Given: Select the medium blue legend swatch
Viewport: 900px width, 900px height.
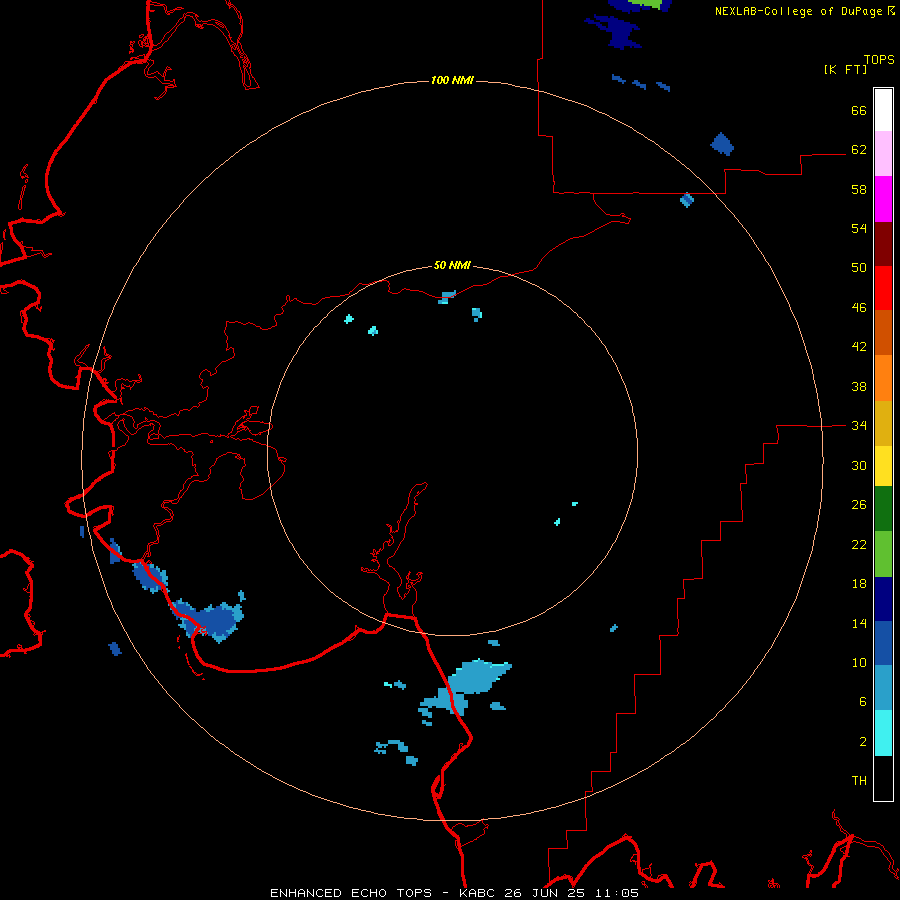Looking at the screenshot, I should (x=883, y=643).
